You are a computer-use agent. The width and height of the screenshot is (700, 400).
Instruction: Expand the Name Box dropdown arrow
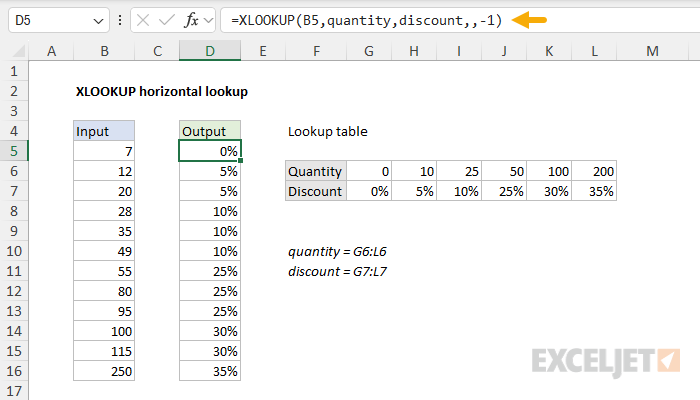98,21
